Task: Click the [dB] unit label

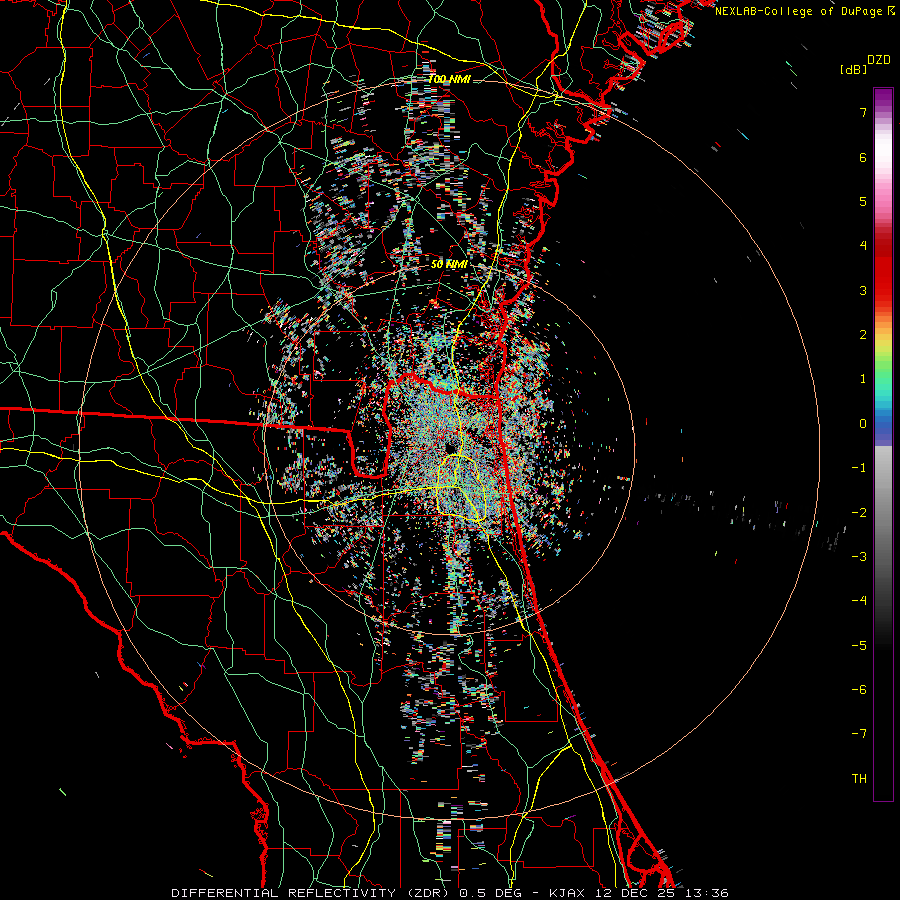Action: point(854,69)
